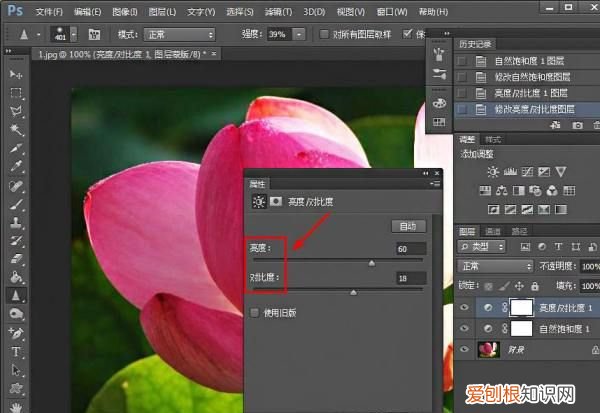Click the contrast 对比度 slider handle
This screenshot has height=413, width=600.
point(354,292)
